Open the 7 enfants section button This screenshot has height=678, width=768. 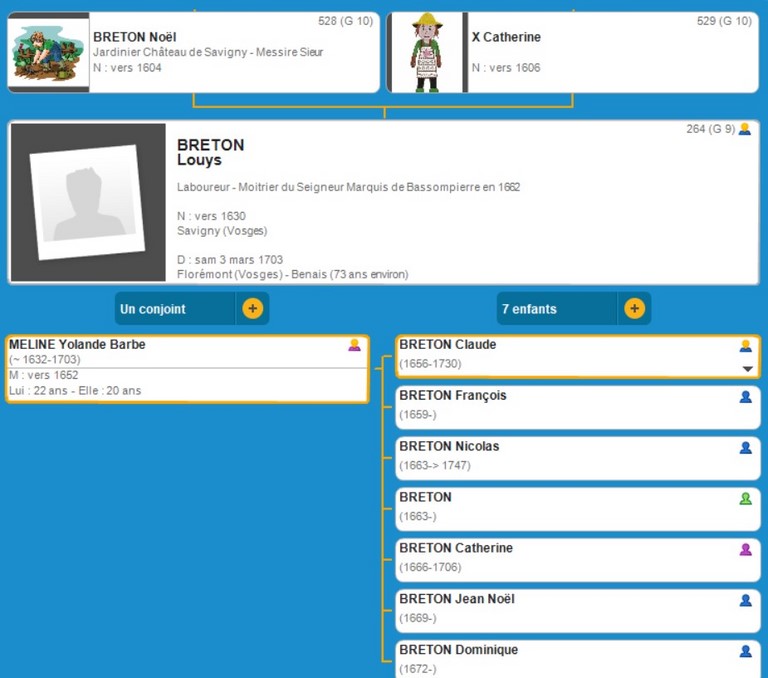[x=556, y=309]
